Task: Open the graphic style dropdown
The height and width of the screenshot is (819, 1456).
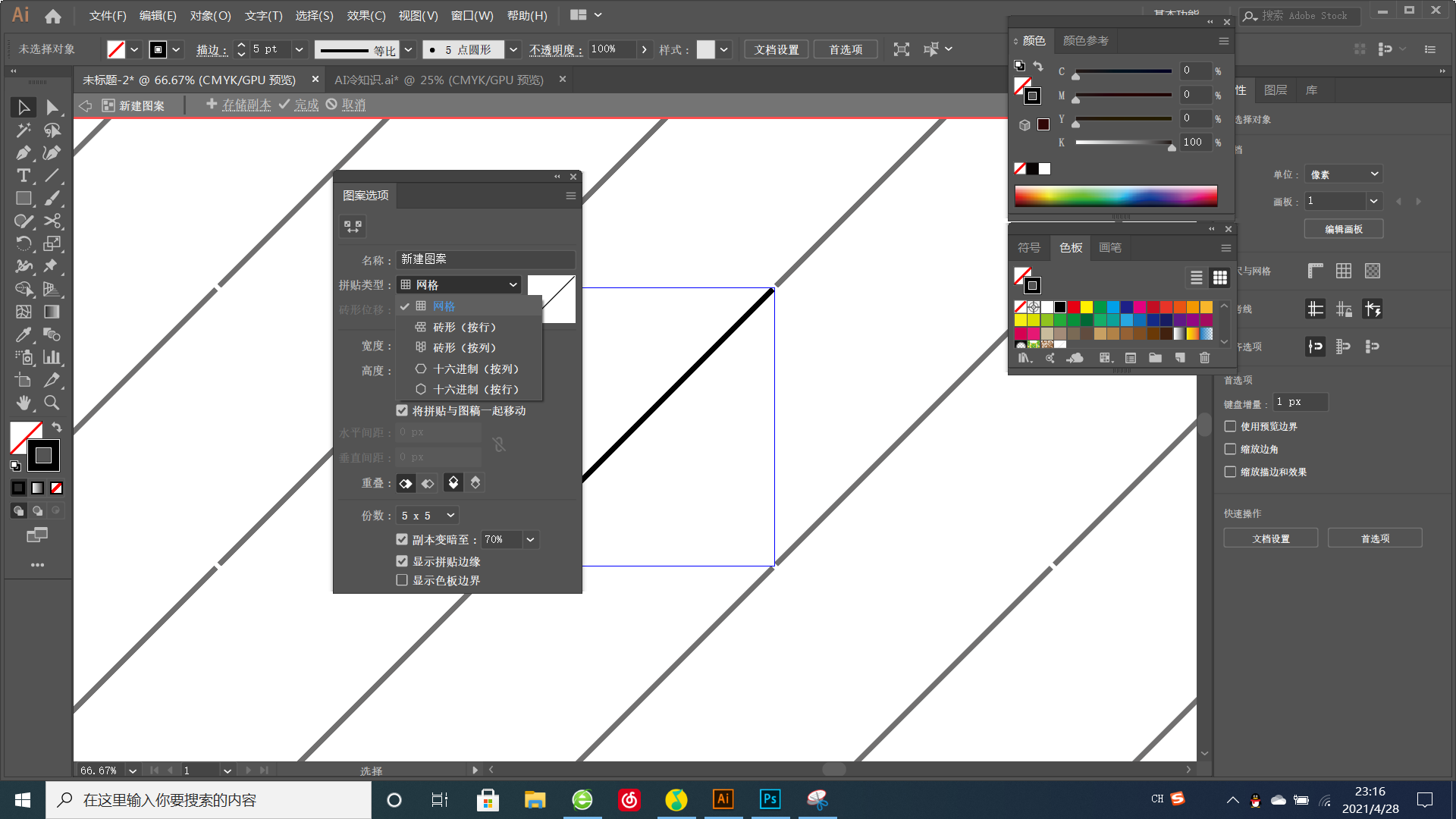Action: click(x=724, y=49)
